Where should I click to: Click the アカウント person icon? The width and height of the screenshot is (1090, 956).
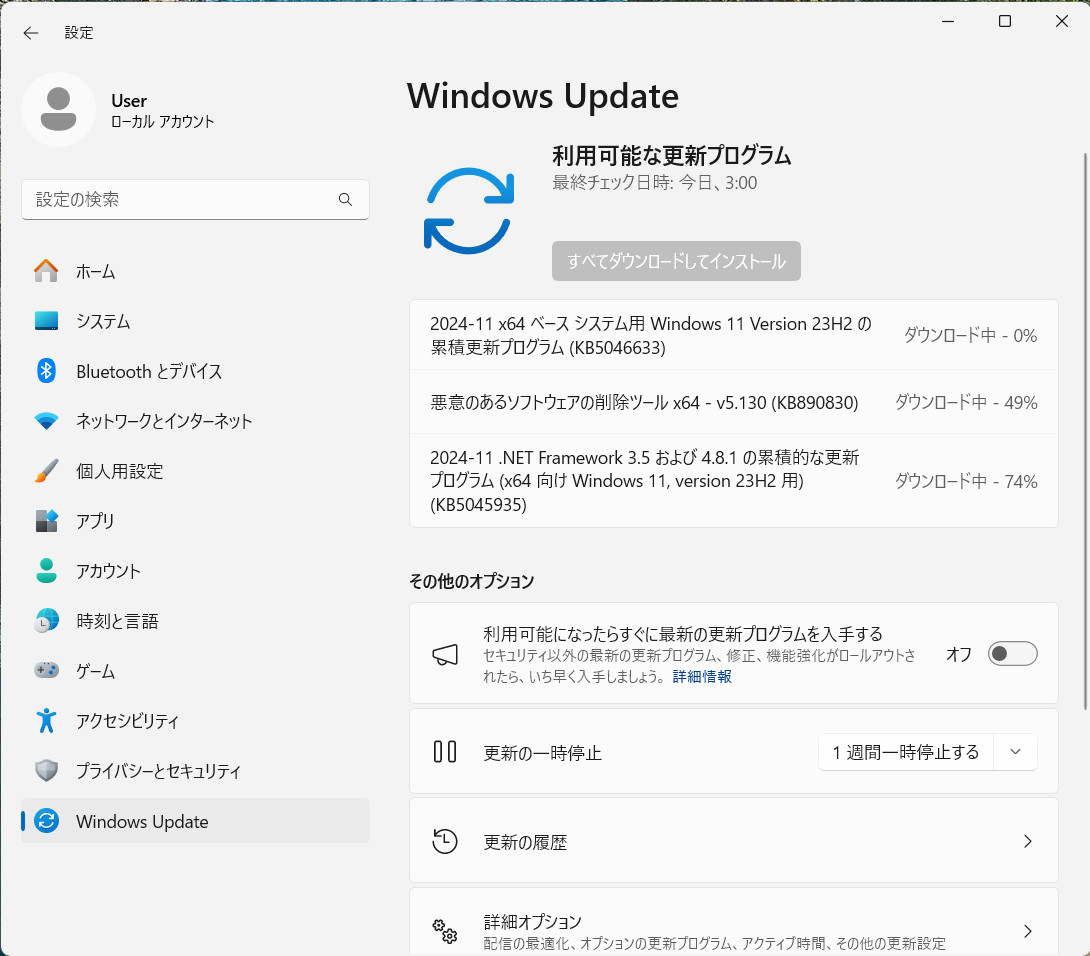[47, 571]
